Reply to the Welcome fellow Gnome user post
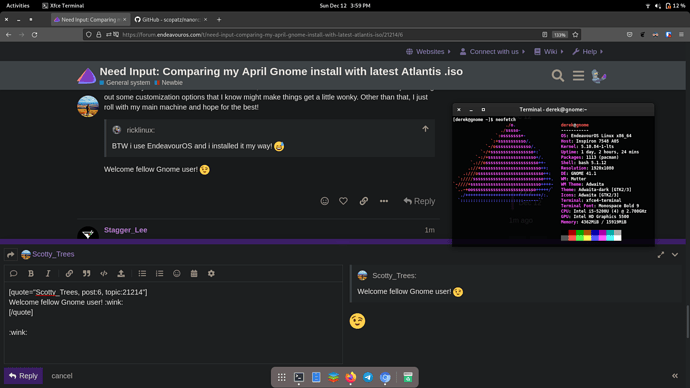 (x=419, y=201)
